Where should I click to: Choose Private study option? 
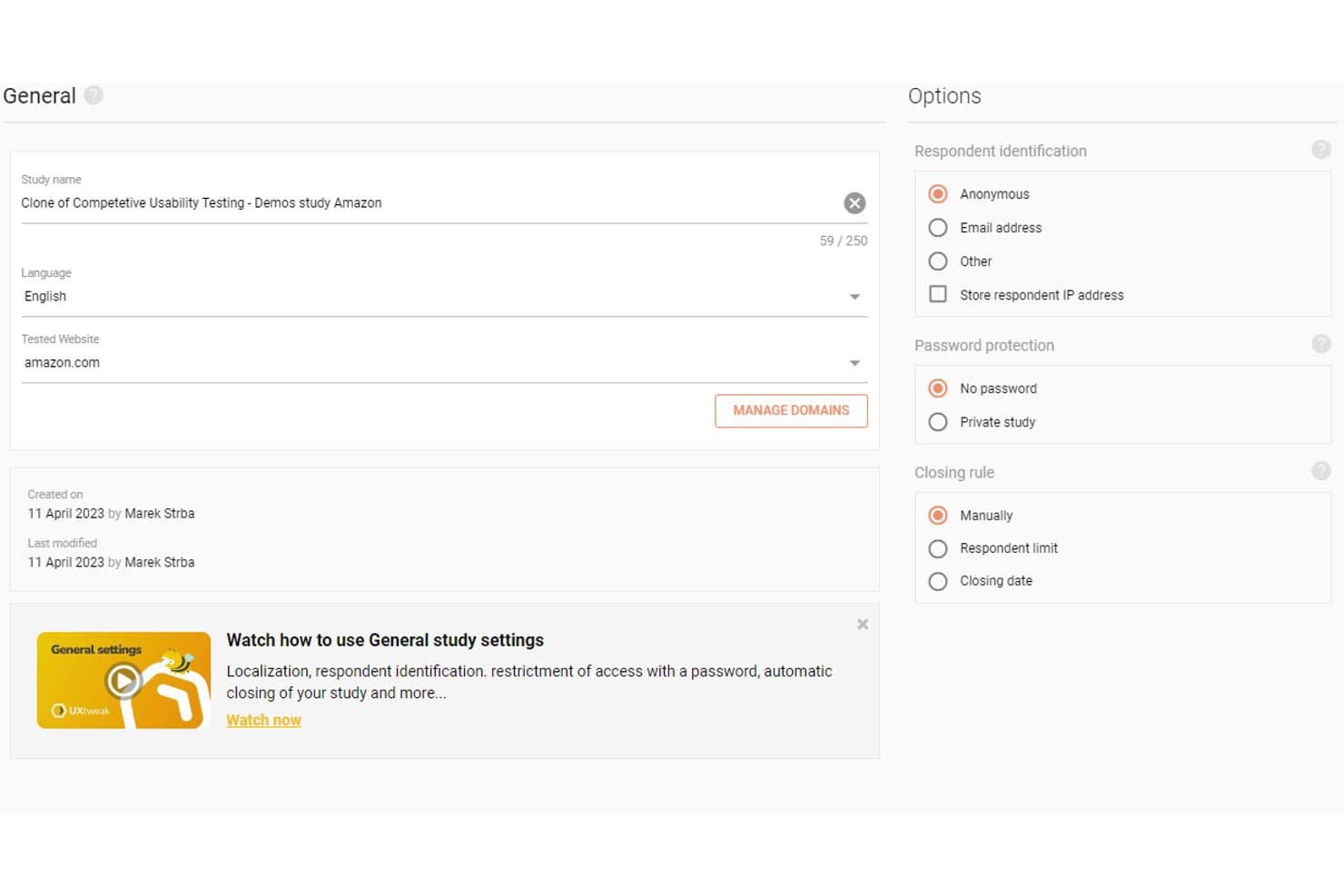(938, 422)
